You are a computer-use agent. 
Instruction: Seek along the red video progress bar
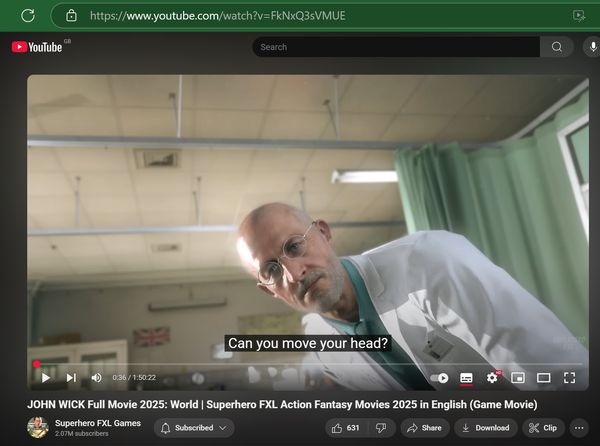(x=309, y=364)
